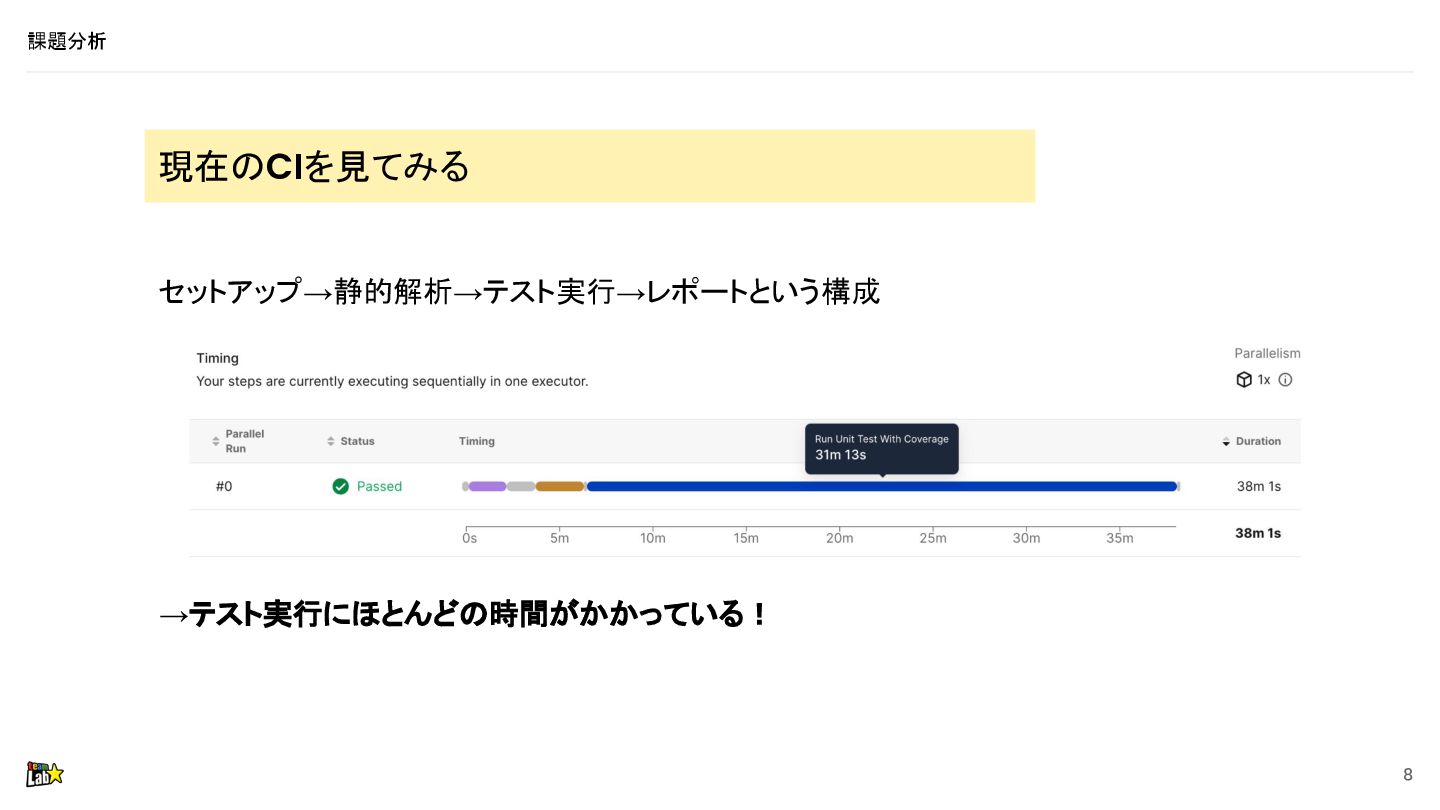
Task: Click the 38m 1s duration in row #0
Action: pyautogui.click(x=1259, y=486)
